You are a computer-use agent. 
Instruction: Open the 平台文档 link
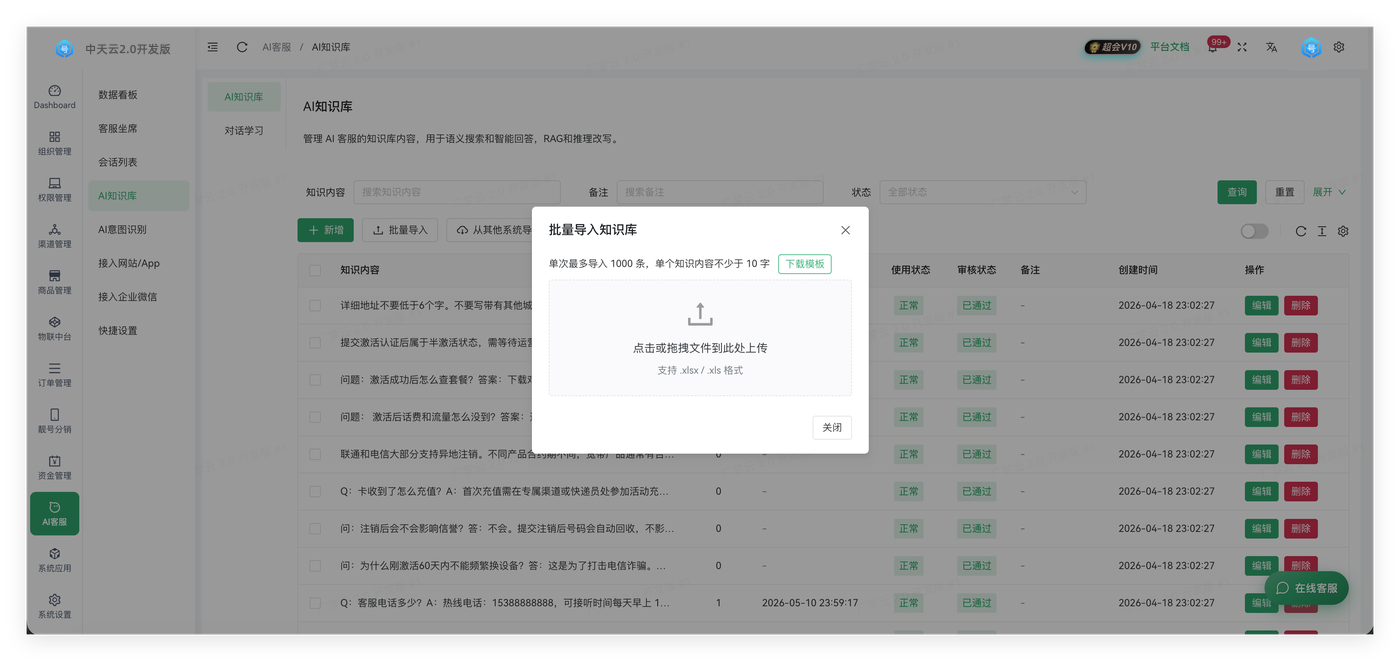click(1170, 47)
